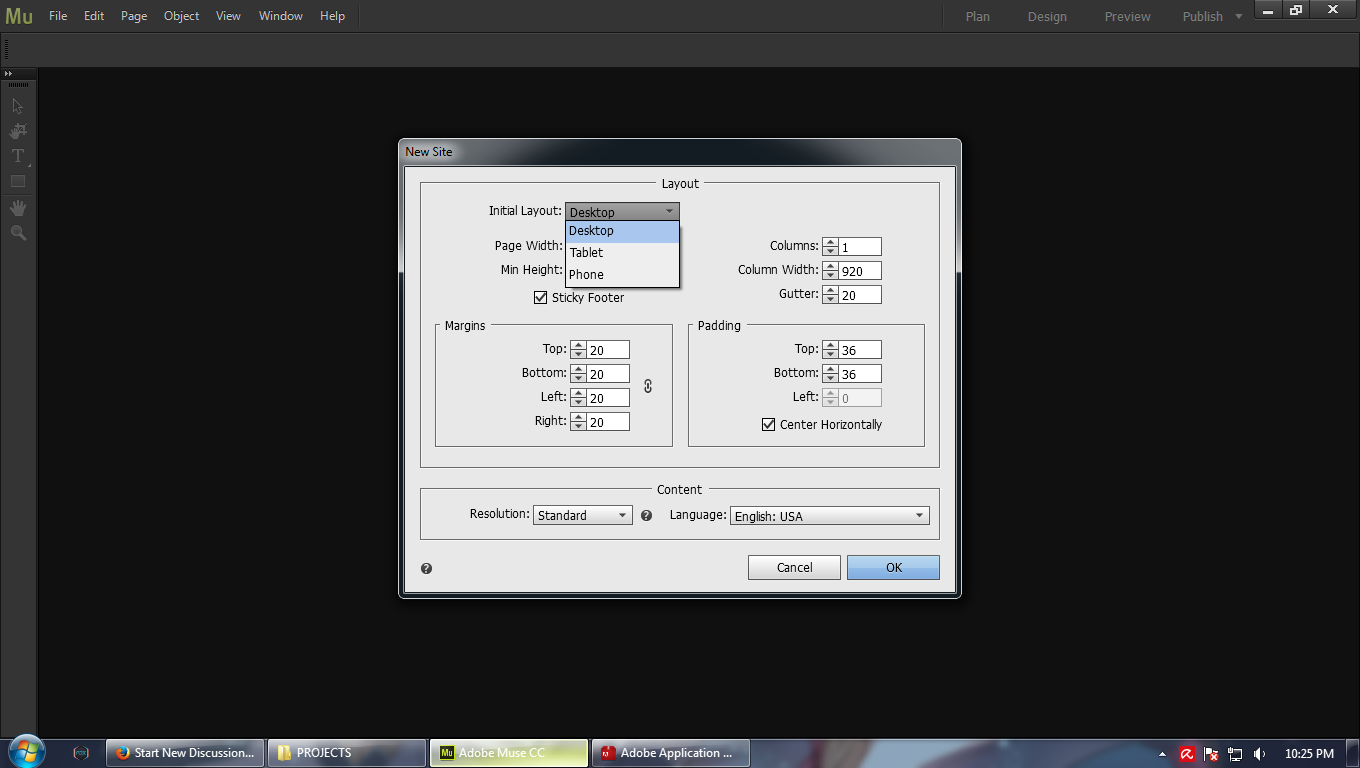
Task: Open the Help menu
Action: coord(332,16)
